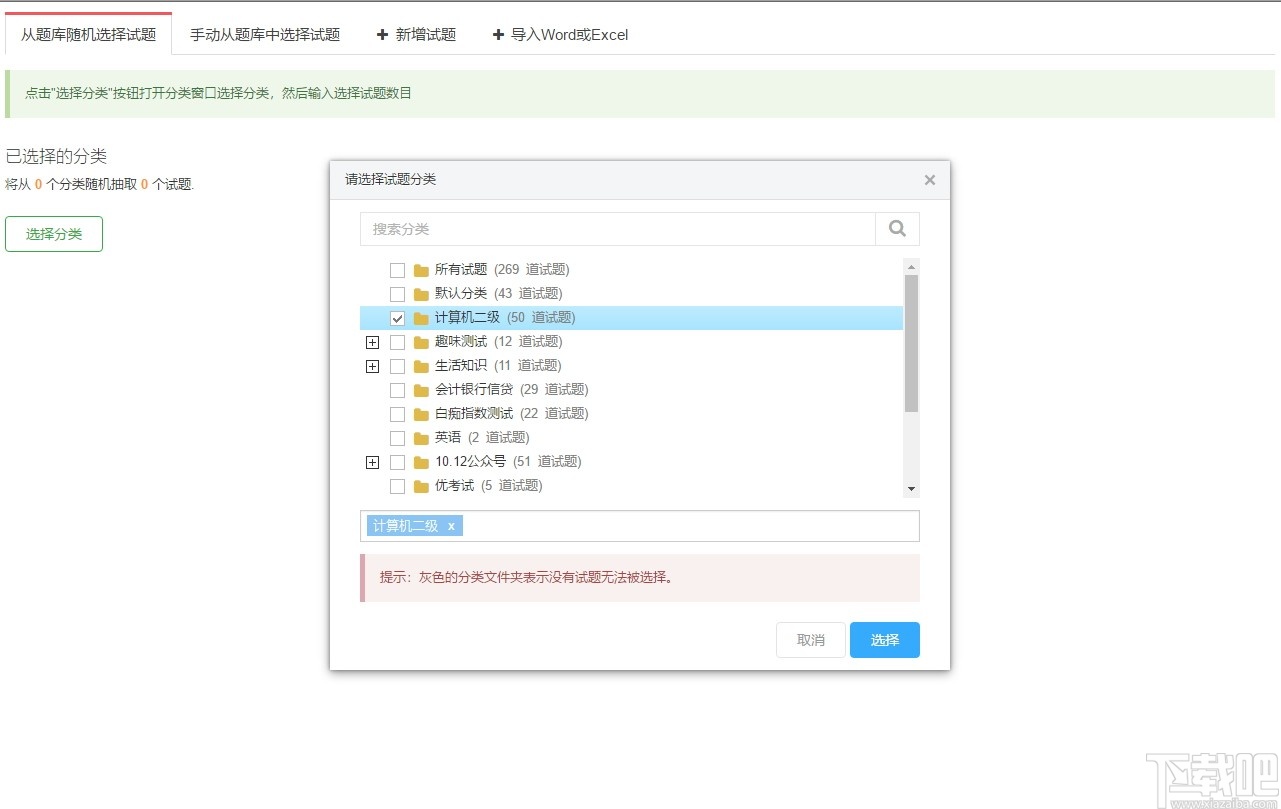Click the folder icon beside 会计银行信贷
This screenshot has height=809, width=1281.
point(420,389)
